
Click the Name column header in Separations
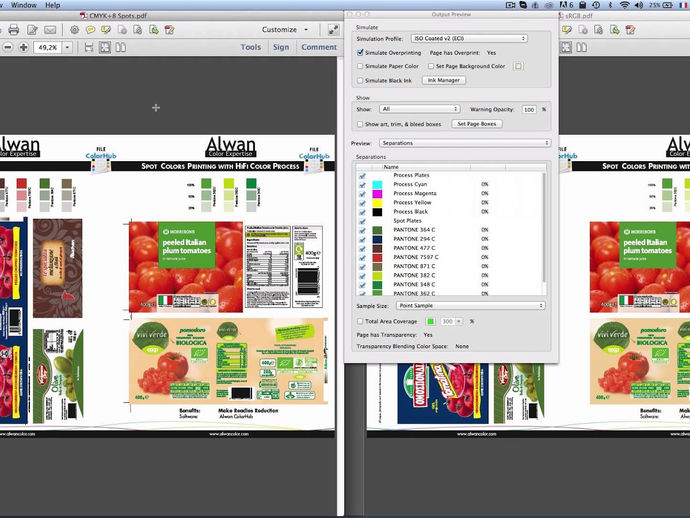391,167
